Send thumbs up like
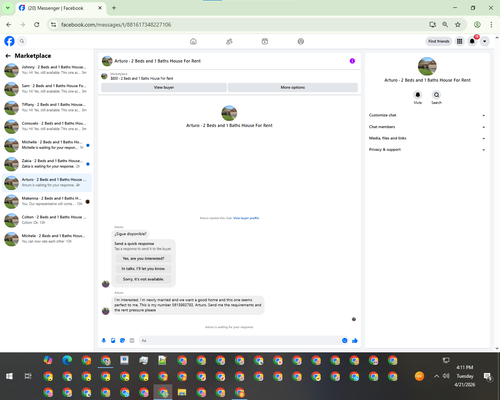The height and width of the screenshot is (400, 500). [x=355, y=340]
